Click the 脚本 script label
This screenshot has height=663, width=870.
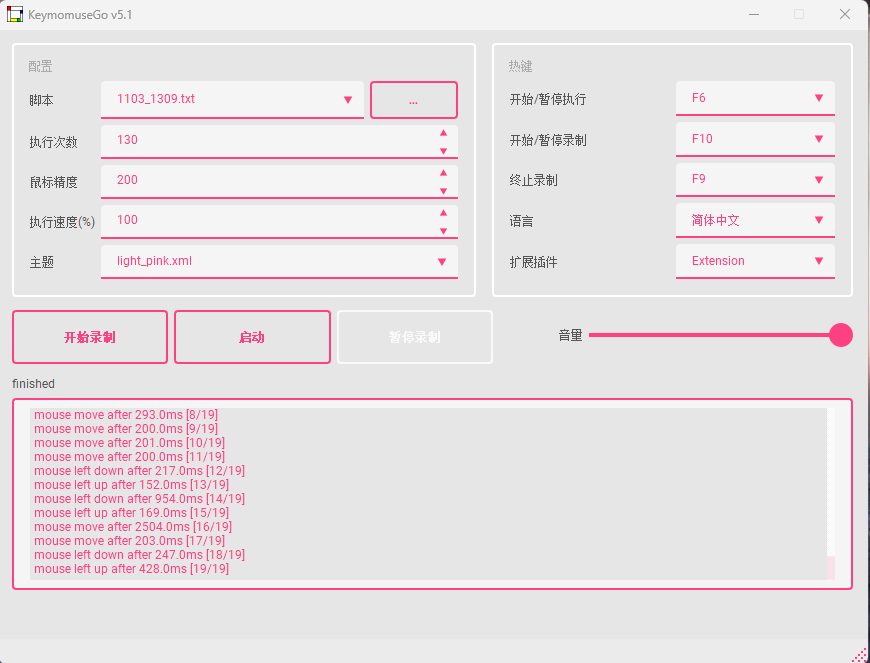click(x=42, y=101)
